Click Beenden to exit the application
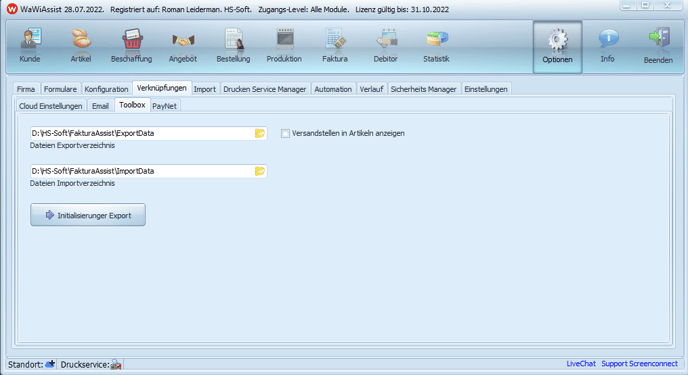 658,46
